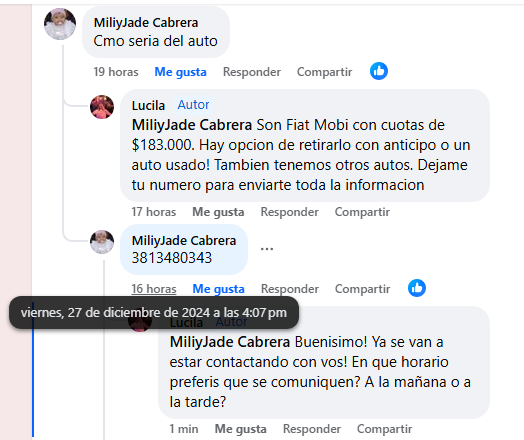The image size is (524, 440).
Task: Reply to the 'Cmo seria del auto' comment
Action: (x=252, y=72)
